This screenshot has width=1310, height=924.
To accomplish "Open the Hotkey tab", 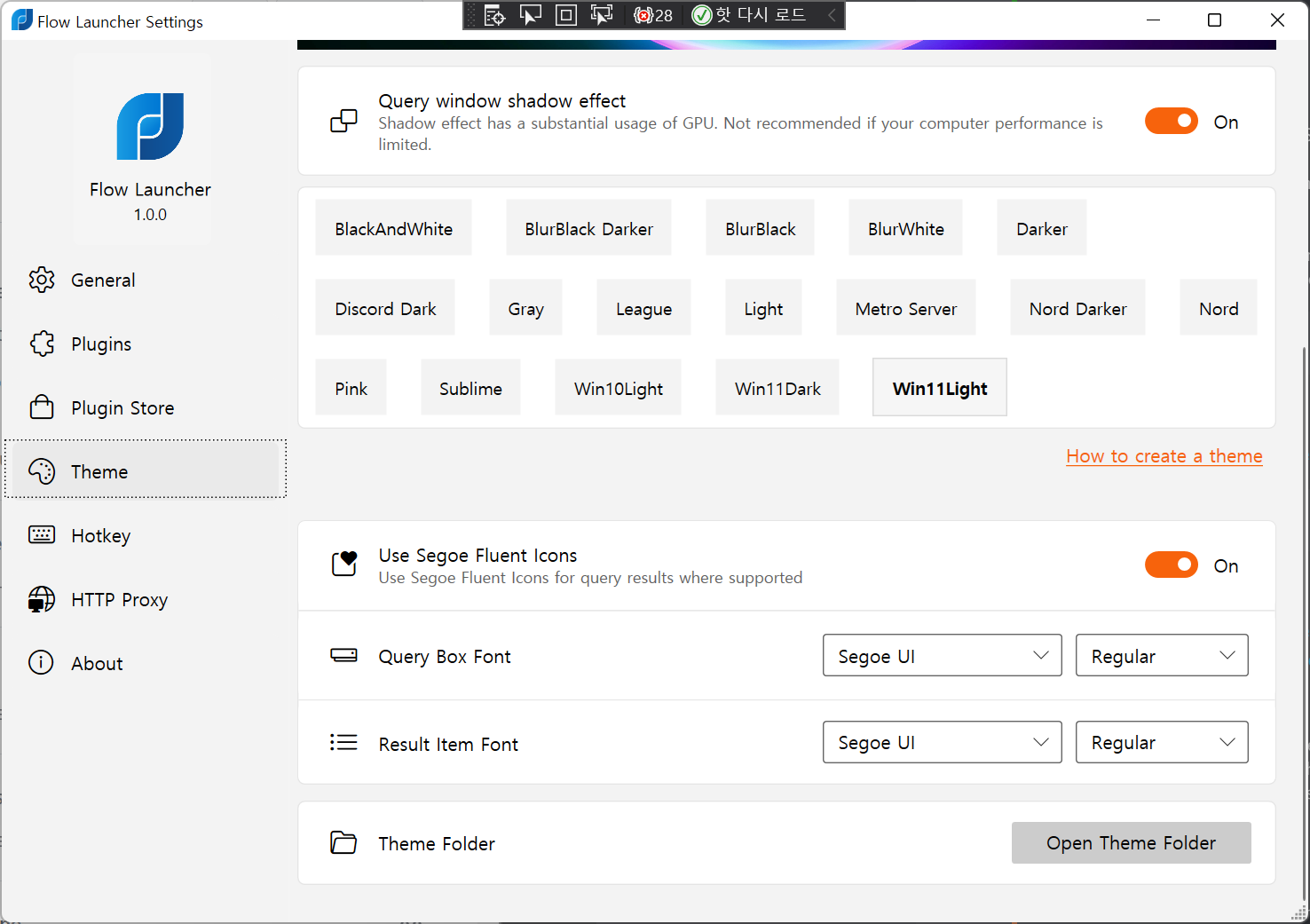I will tap(146, 535).
